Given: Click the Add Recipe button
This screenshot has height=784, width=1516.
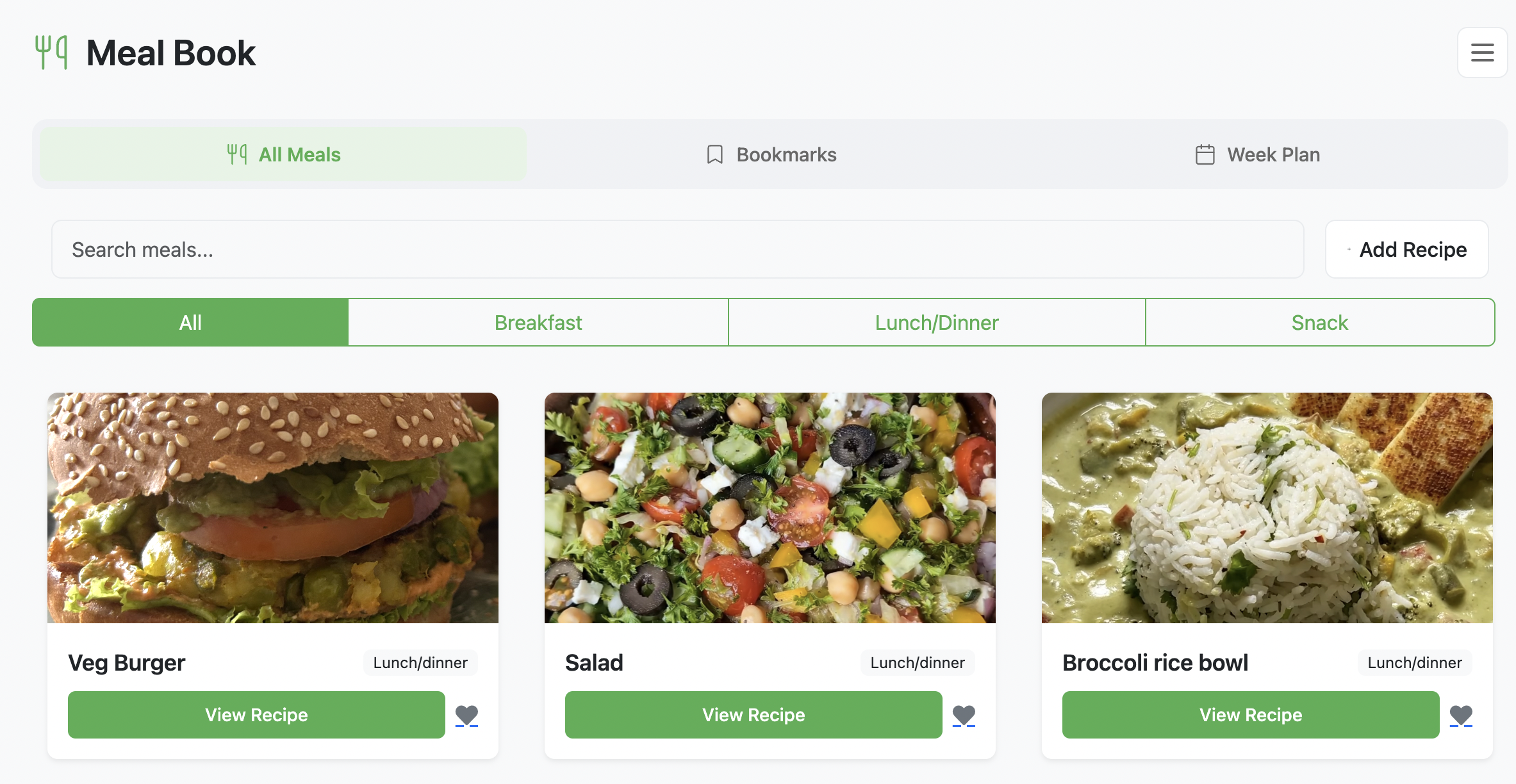Looking at the screenshot, I should click(1406, 249).
